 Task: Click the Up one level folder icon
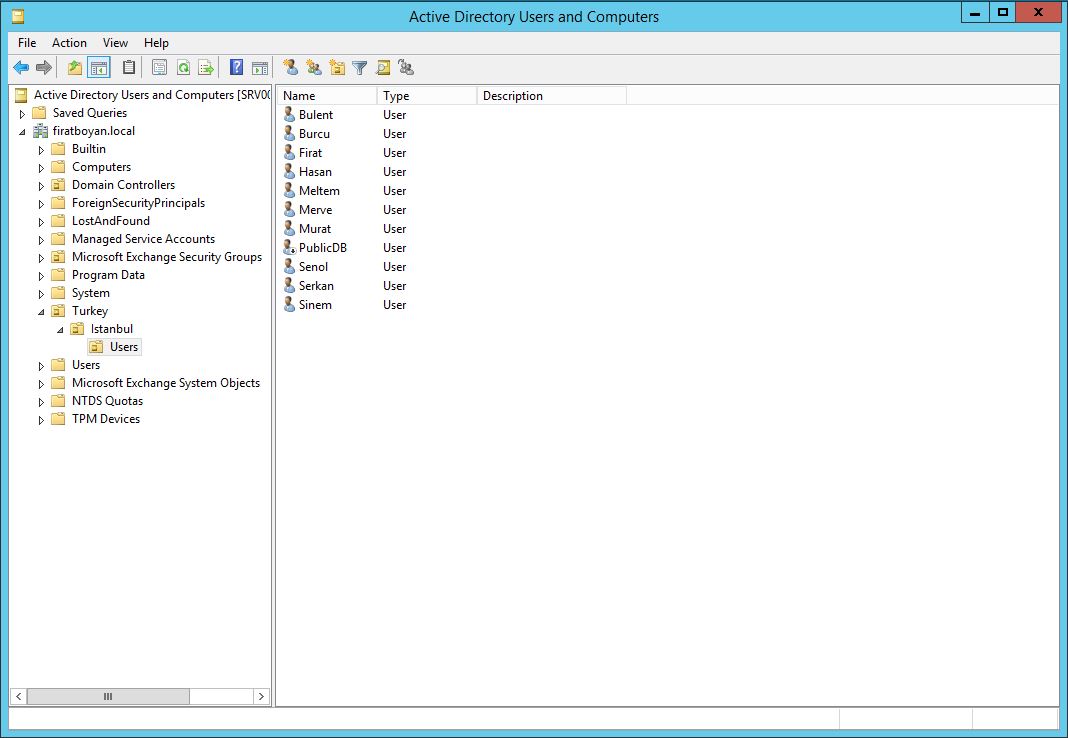(75, 68)
